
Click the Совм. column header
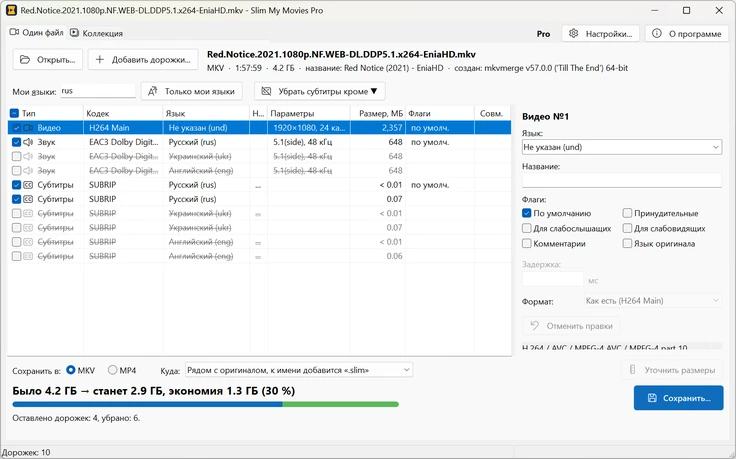(x=492, y=113)
